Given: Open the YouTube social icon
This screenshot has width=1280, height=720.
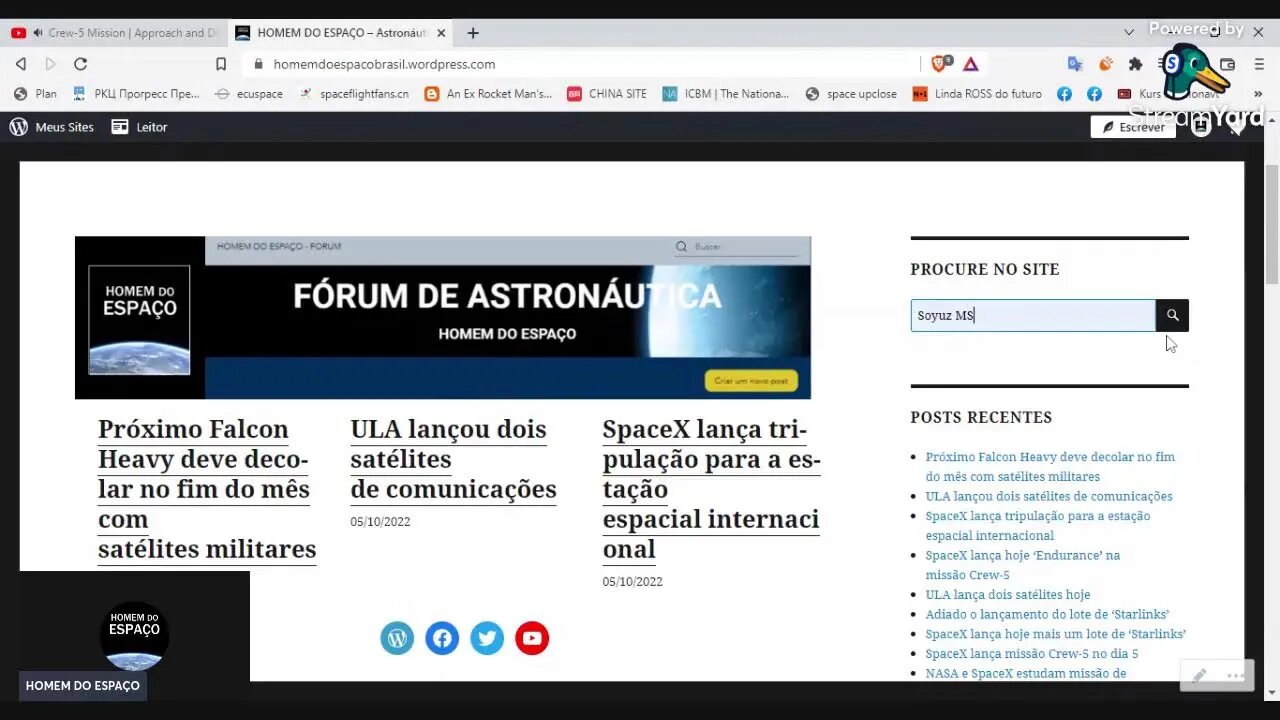Looking at the screenshot, I should coord(532,638).
